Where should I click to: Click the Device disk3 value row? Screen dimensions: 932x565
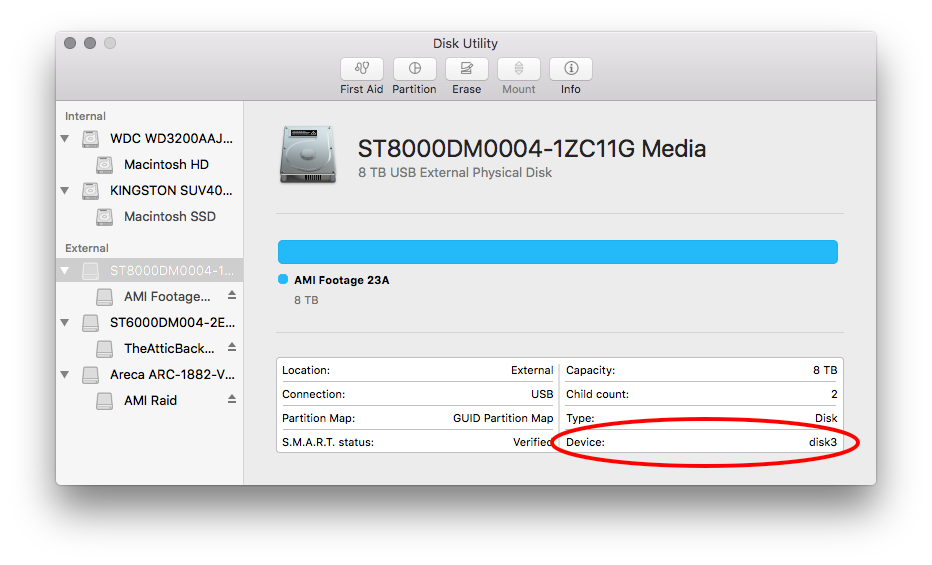[701, 442]
